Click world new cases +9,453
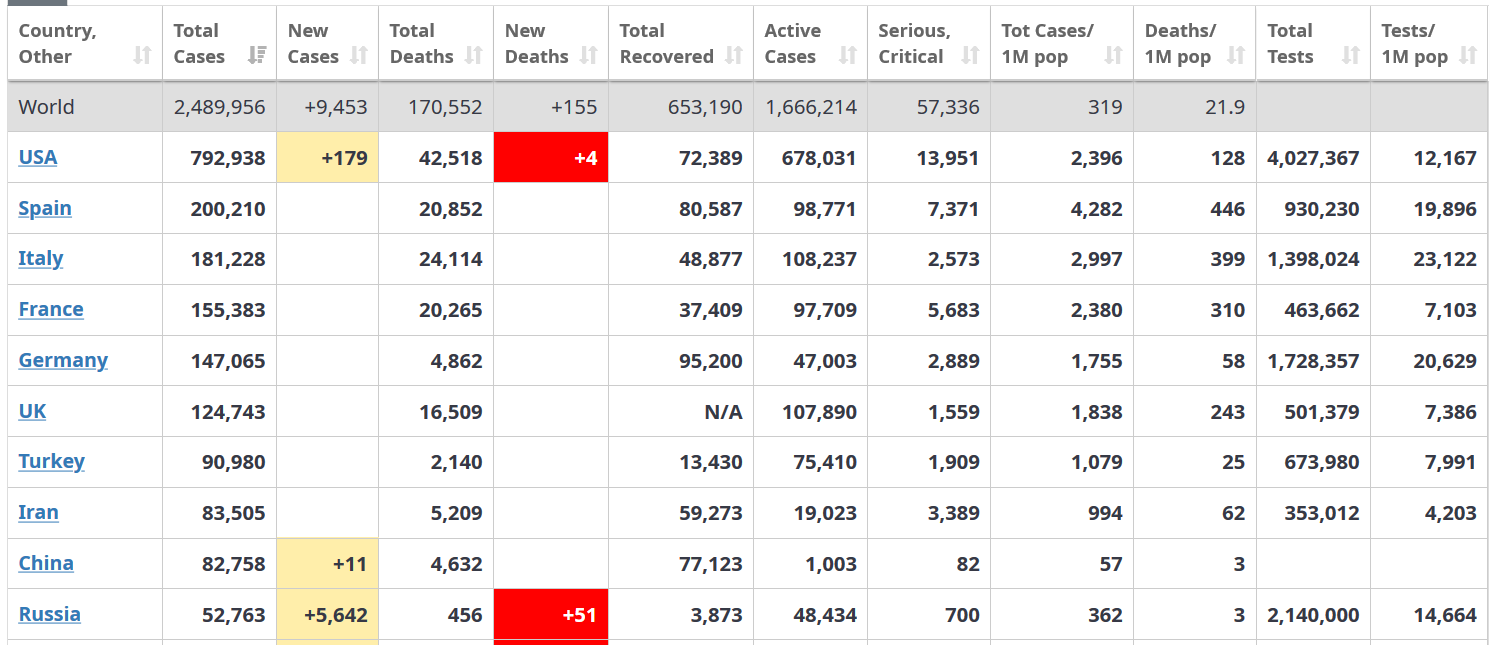This screenshot has width=1493, height=645. pos(335,107)
